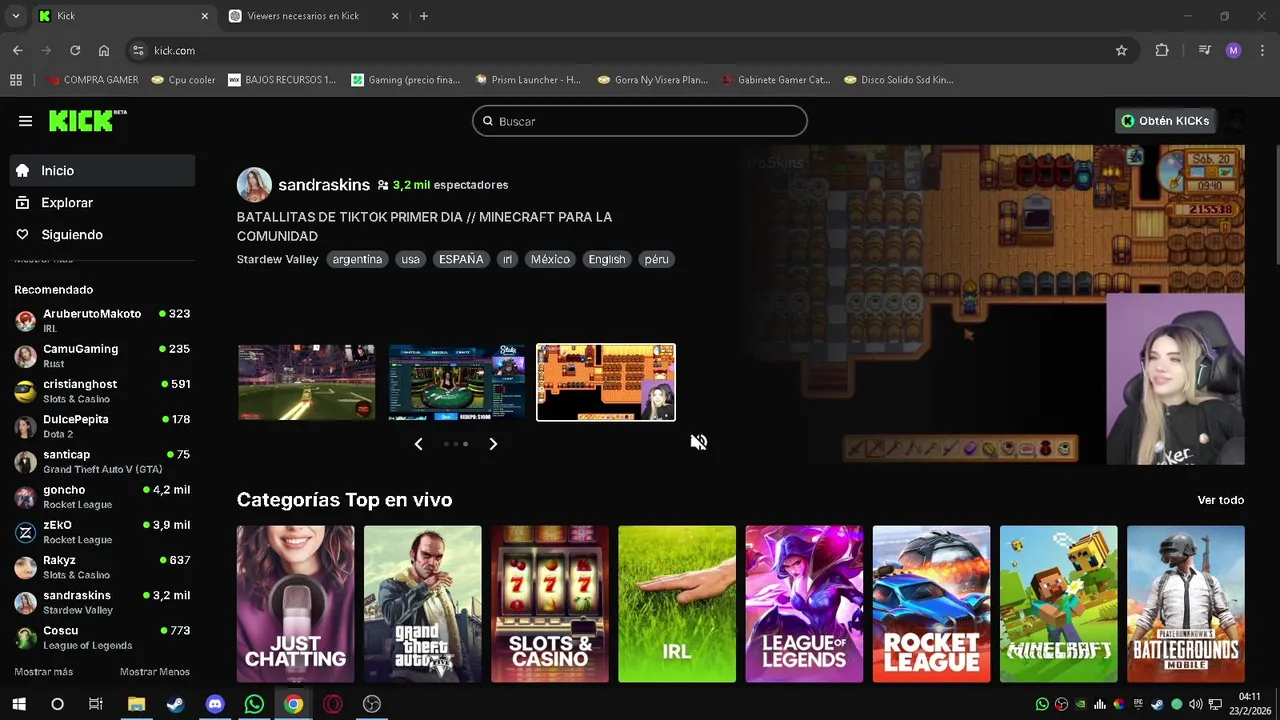Viewport: 1280px width, 720px height.
Task: Open recommended channel santicap
Action: [102, 461]
